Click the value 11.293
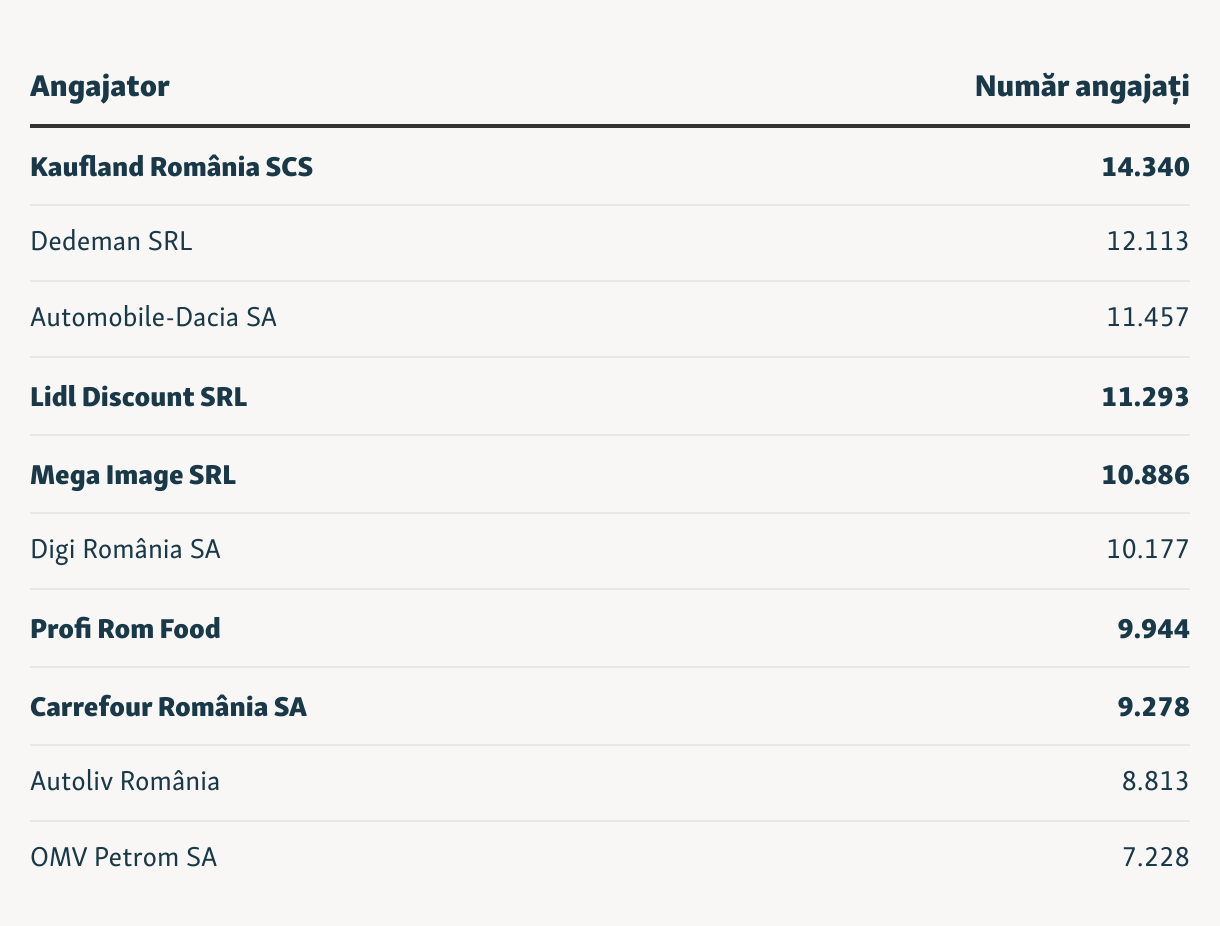 tap(1146, 397)
